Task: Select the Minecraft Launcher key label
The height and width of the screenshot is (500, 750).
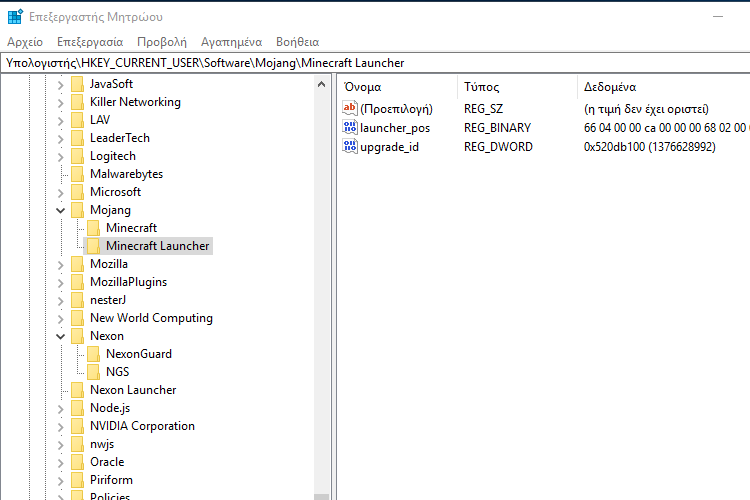Action: coord(157,246)
